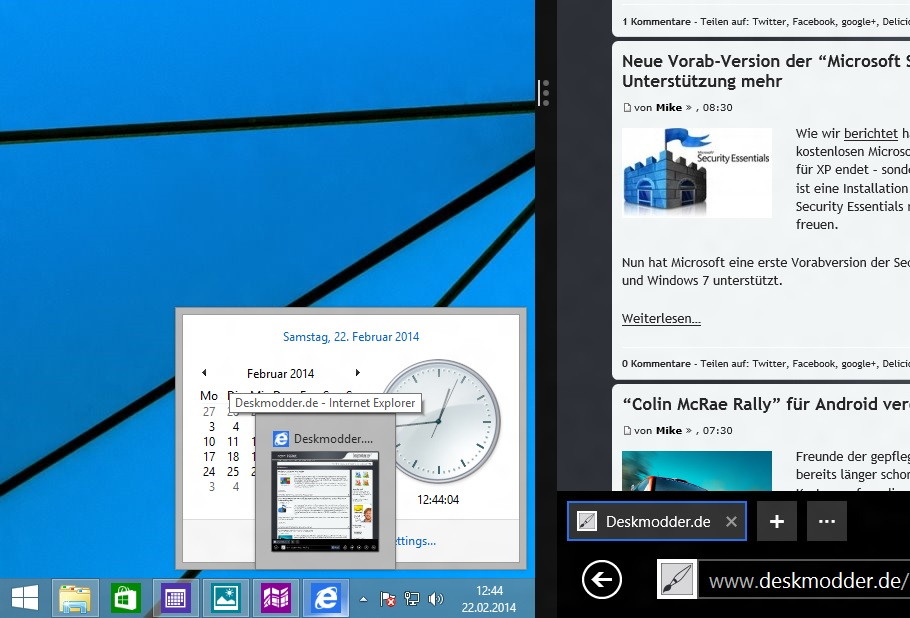Screen dimensions: 910x618
Task: Click the Februar 2014 month header
Action: (x=280, y=374)
